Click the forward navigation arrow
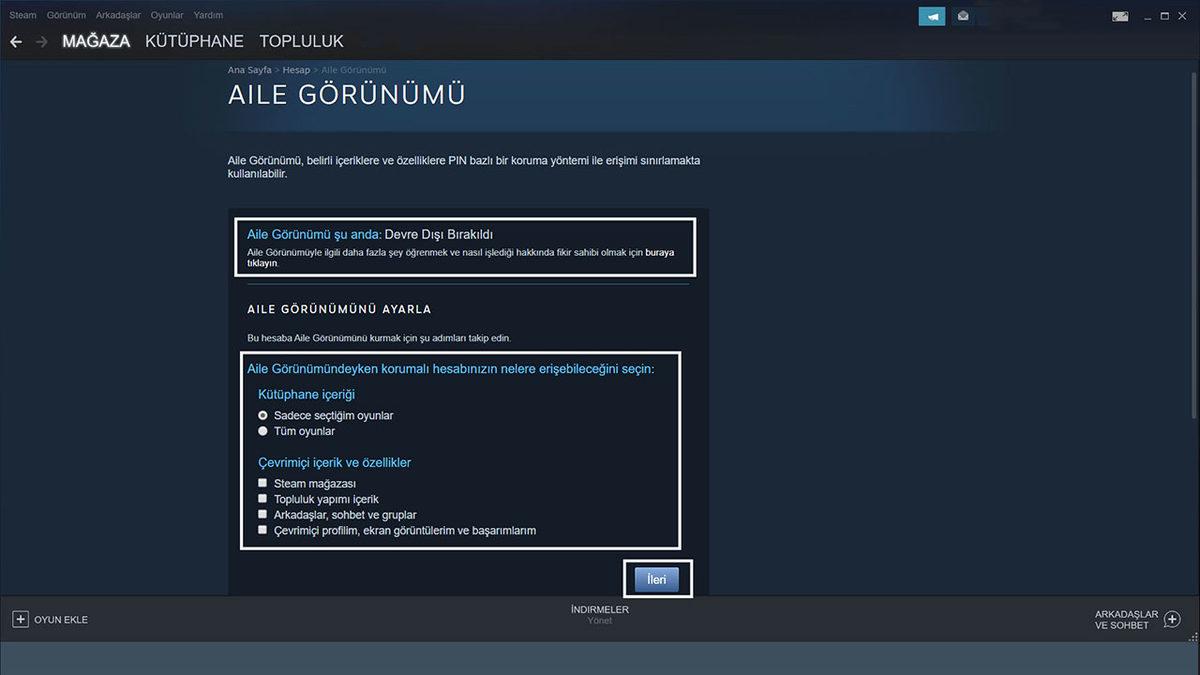Screen dimensions: 1200x675 click(x=41, y=41)
